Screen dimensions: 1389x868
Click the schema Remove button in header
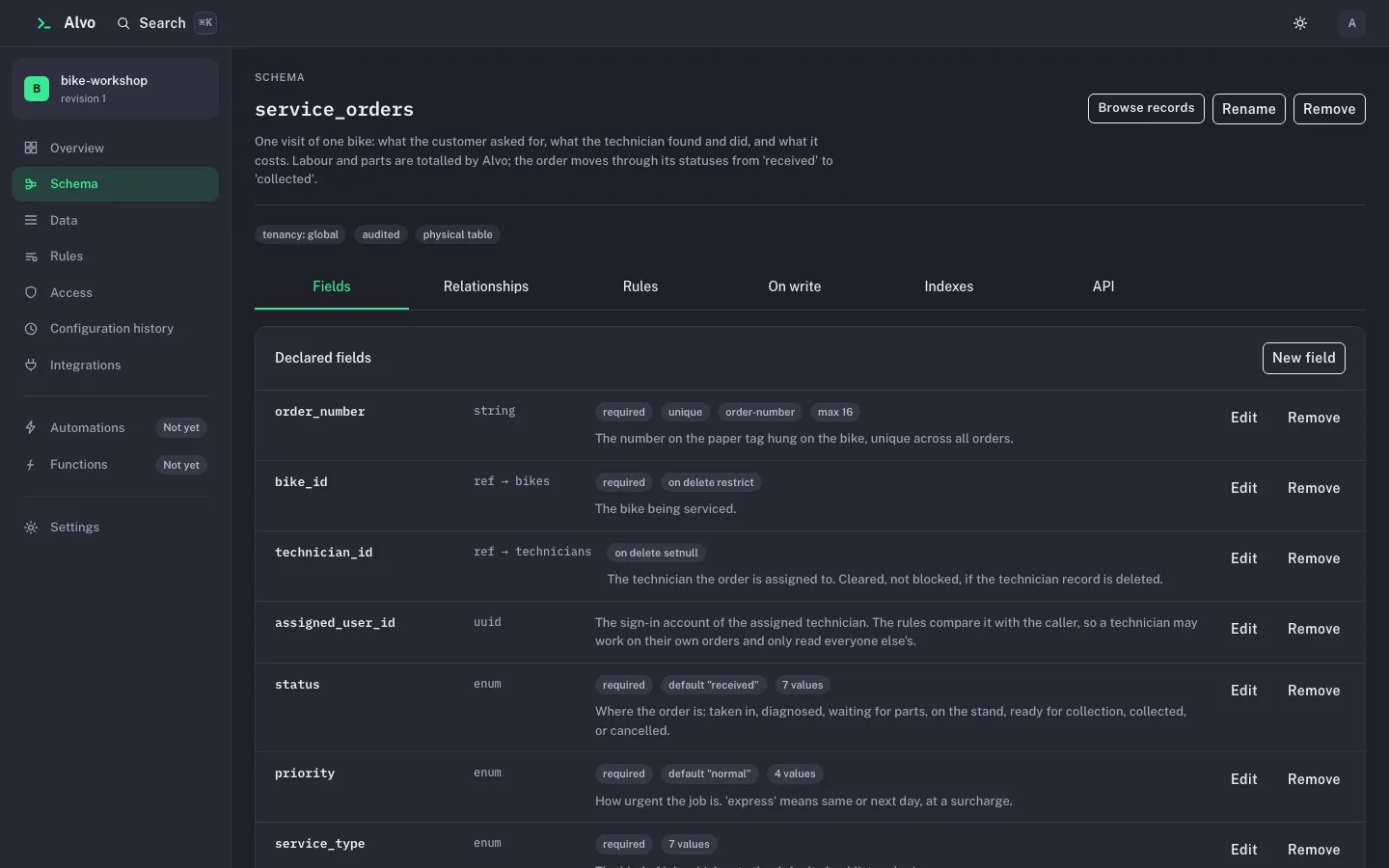tap(1329, 109)
